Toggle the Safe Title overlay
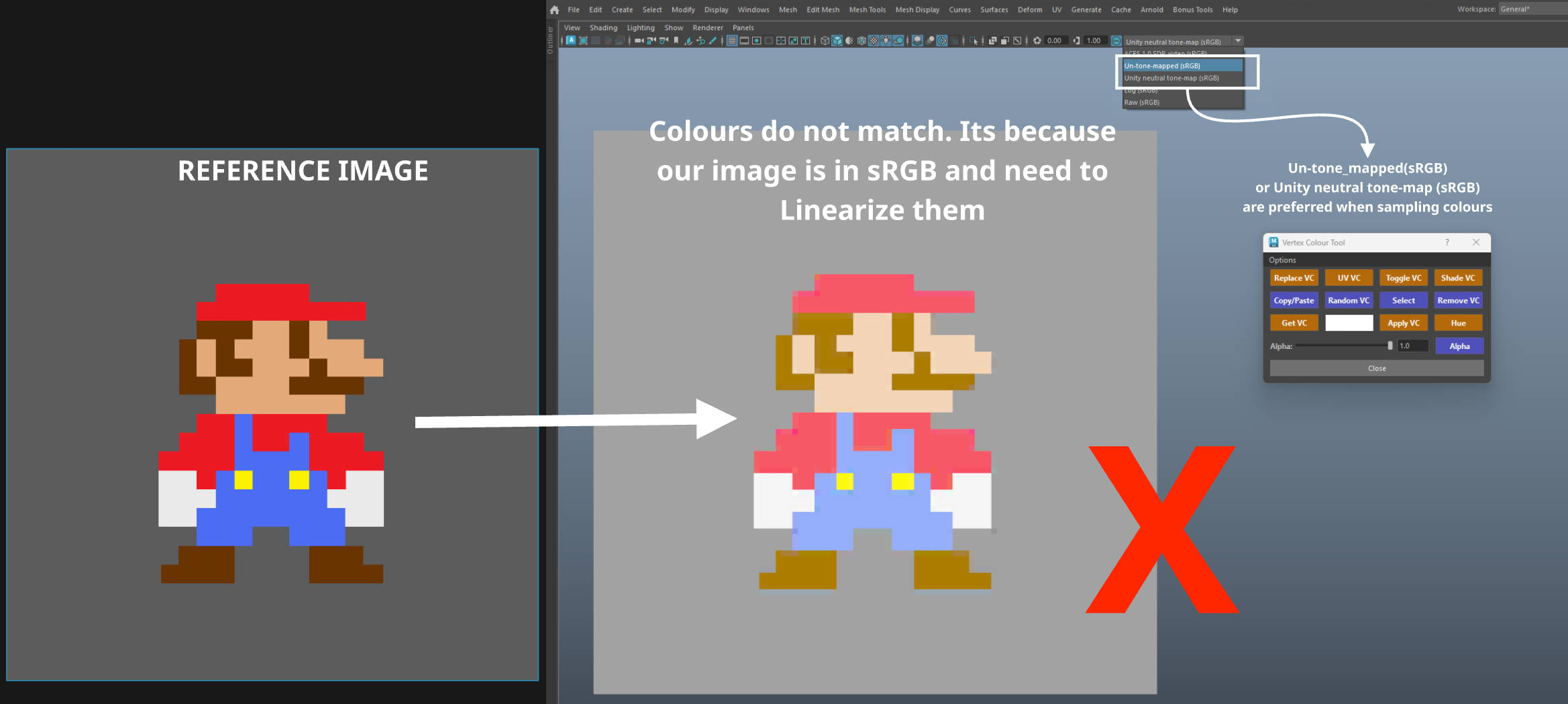 pos(806,41)
